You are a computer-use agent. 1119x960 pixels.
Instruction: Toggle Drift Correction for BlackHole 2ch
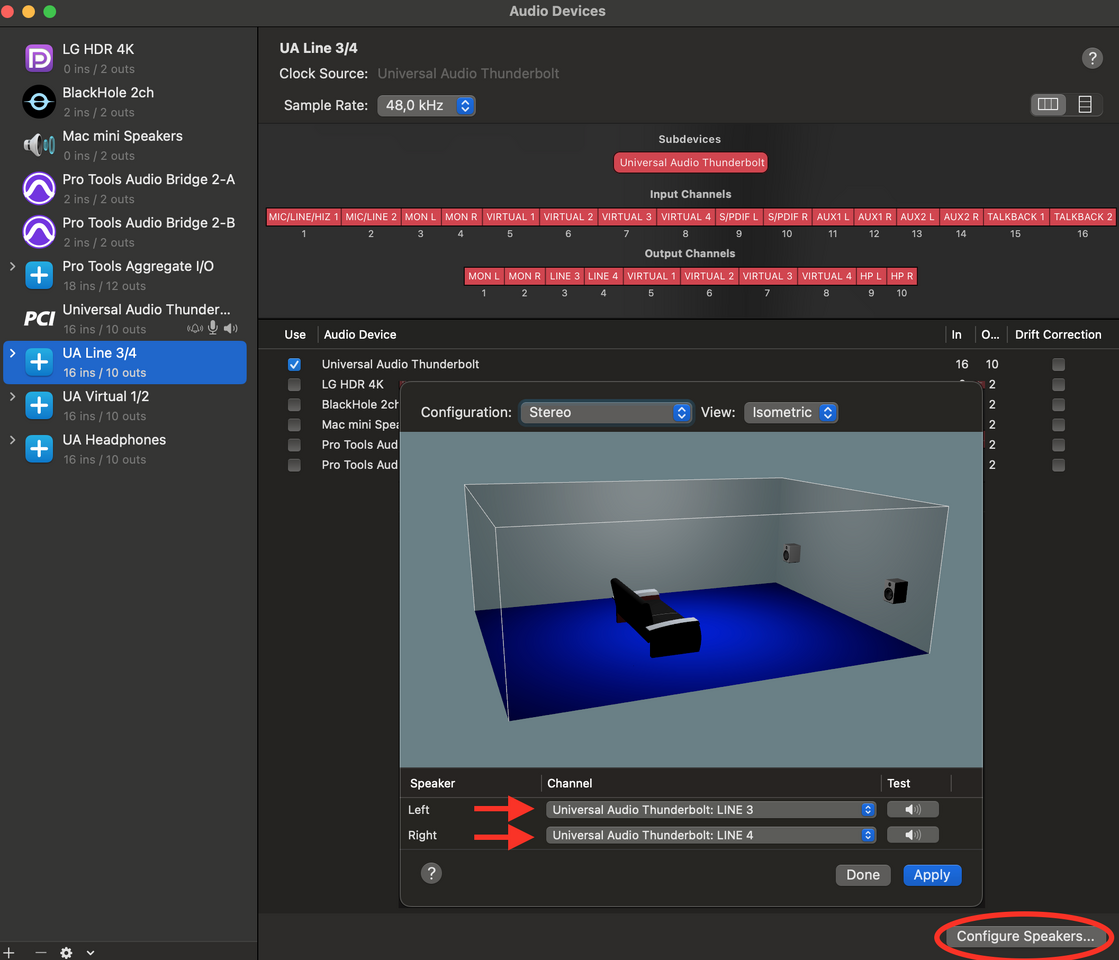pyautogui.click(x=1058, y=404)
